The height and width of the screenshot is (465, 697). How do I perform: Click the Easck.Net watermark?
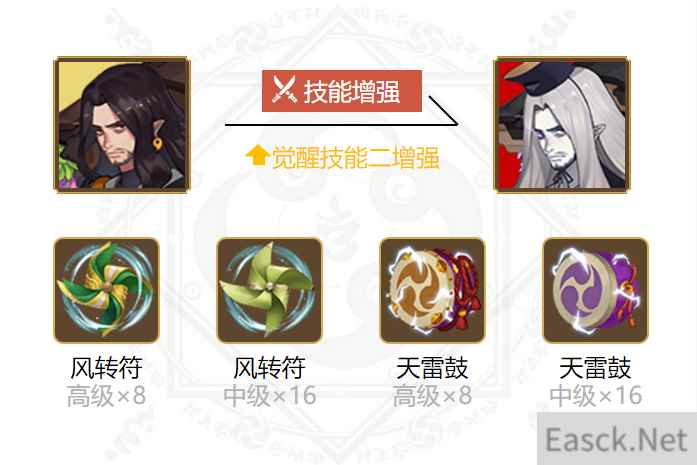(x=617, y=440)
